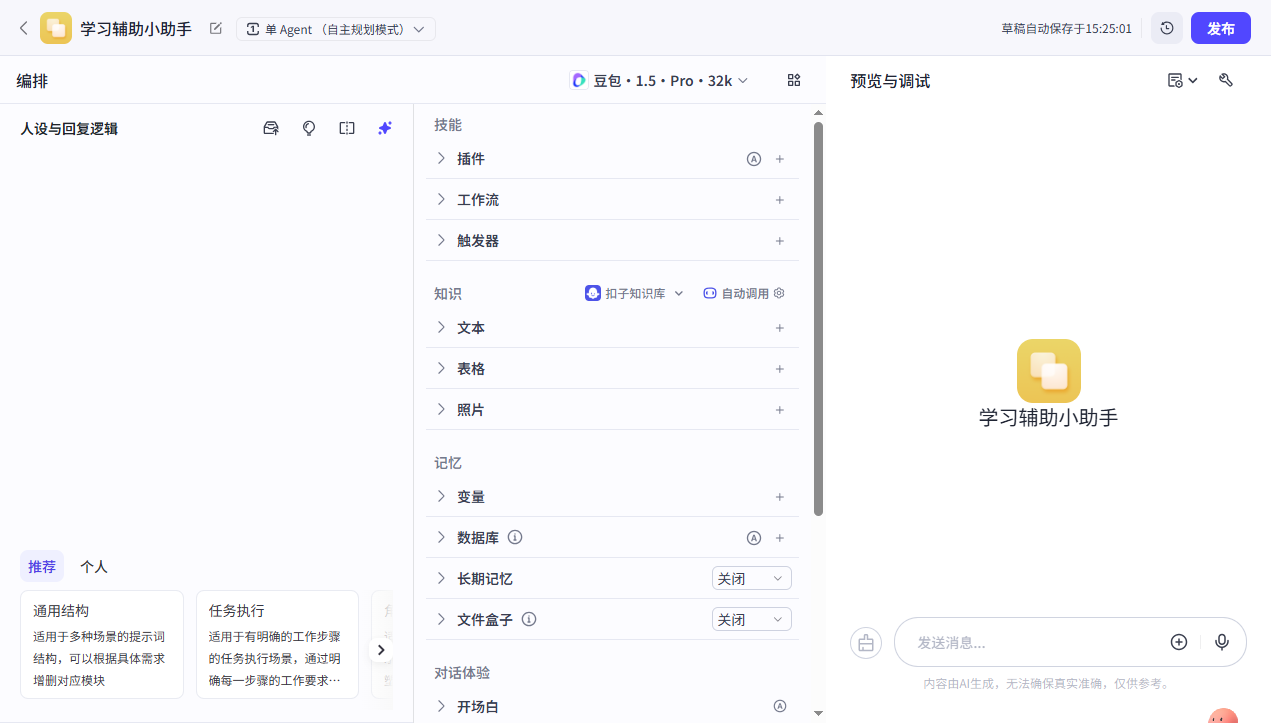1271x723 pixels.
Task: Click the wrench debug tool icon
Action: [x=1226, y=80]
